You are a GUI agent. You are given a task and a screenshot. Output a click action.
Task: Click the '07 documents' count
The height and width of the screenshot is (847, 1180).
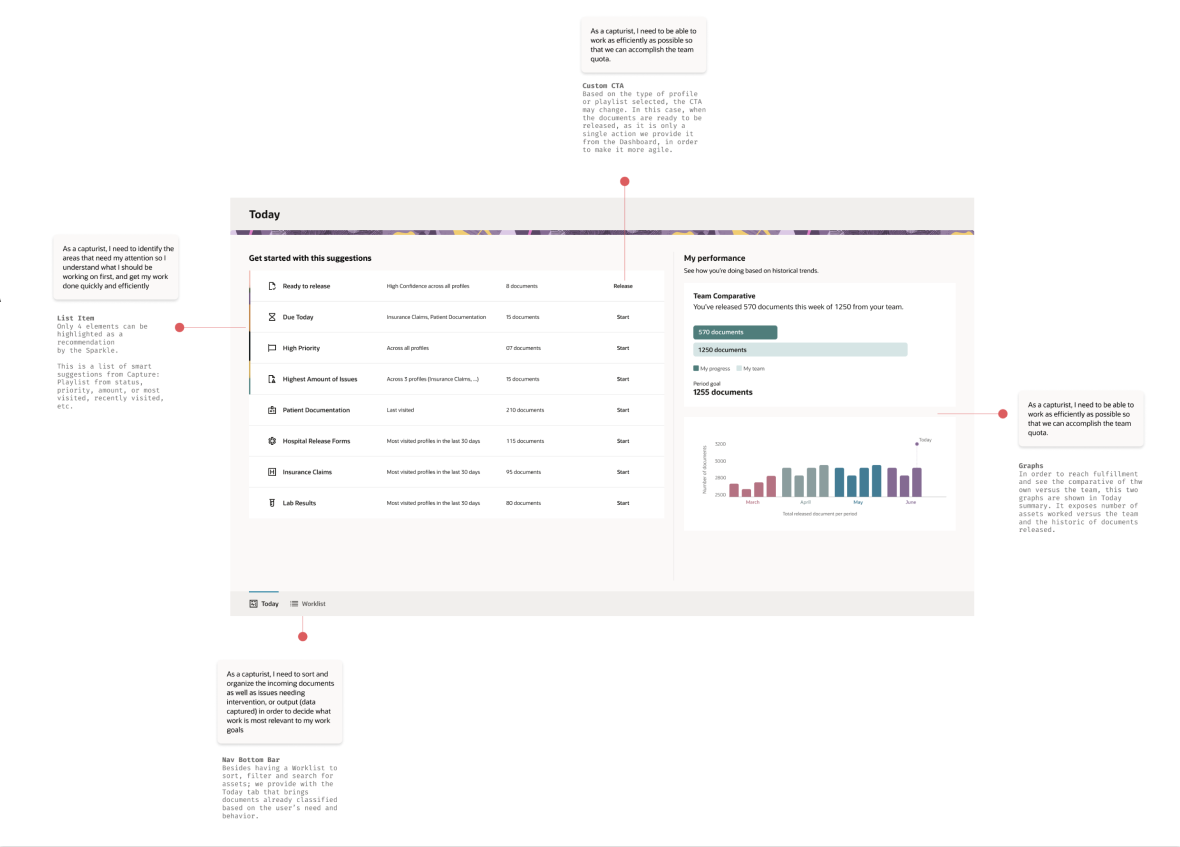(523, 348)
